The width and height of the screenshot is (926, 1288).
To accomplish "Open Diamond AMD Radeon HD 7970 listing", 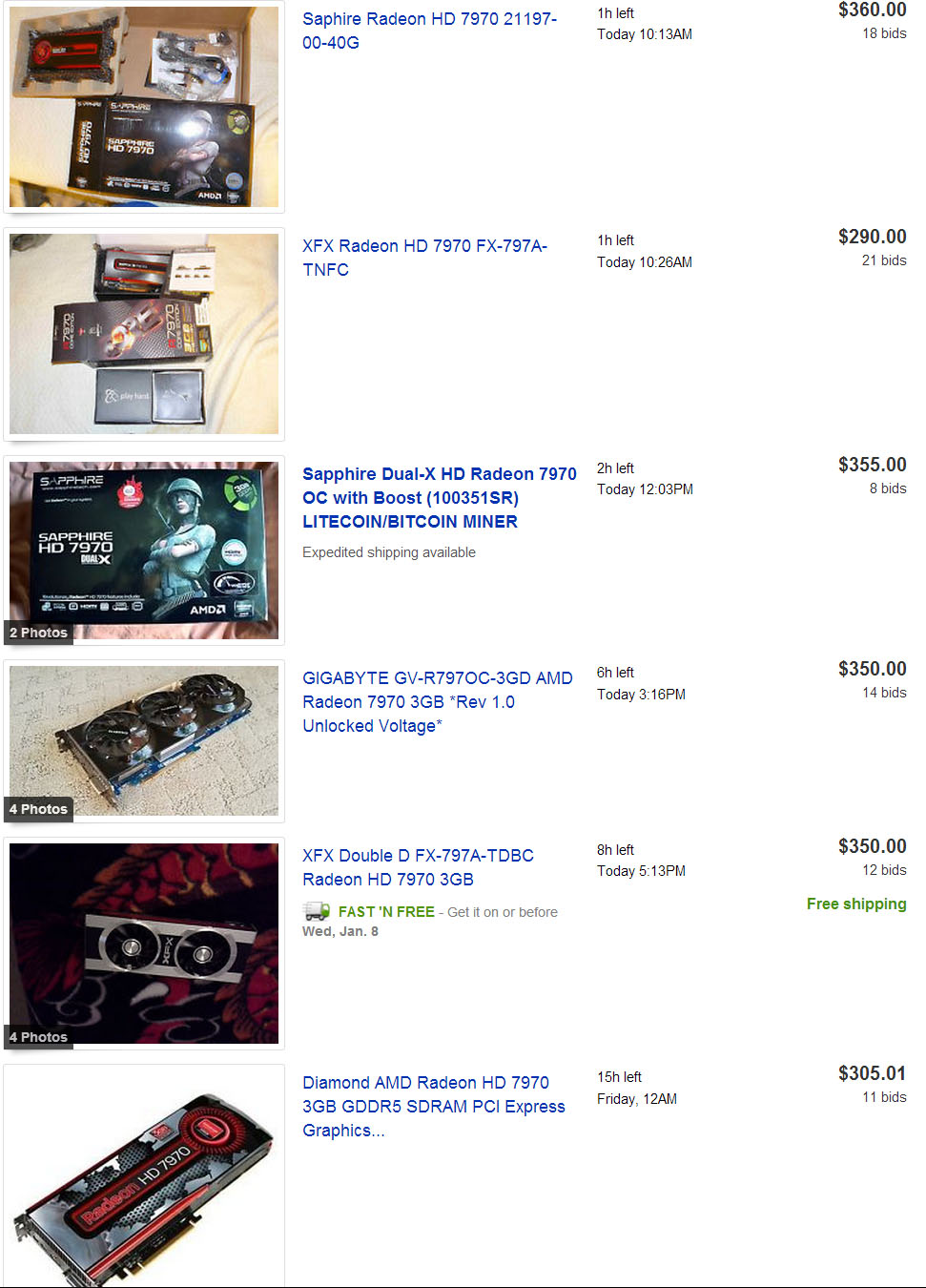I will click(x=434, y=1106).
